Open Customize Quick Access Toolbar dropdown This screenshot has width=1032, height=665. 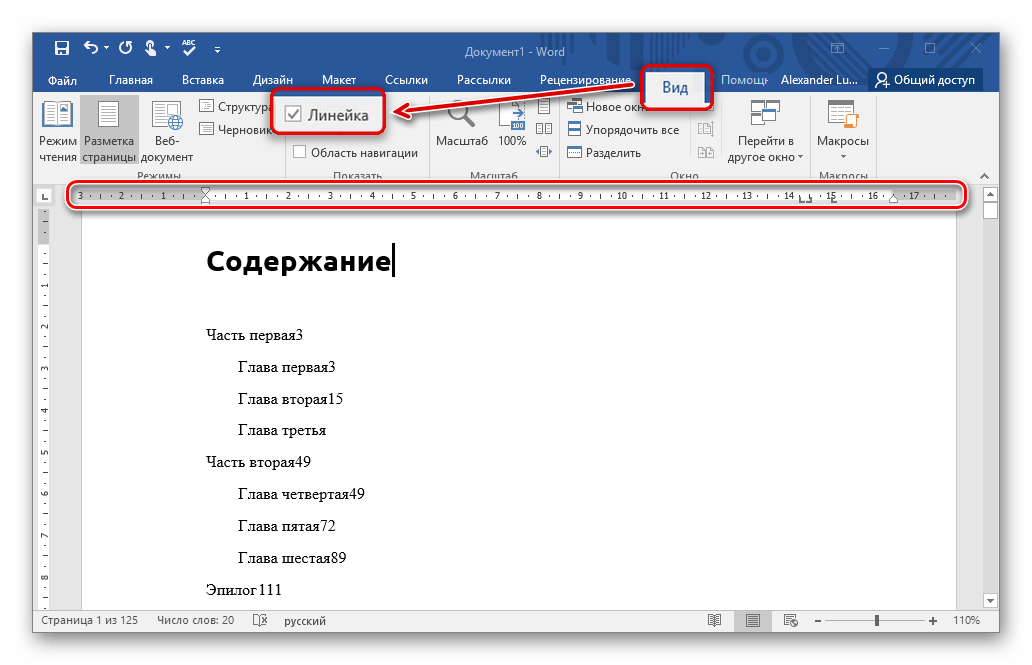pyautogui.click(x=217, y=48)
